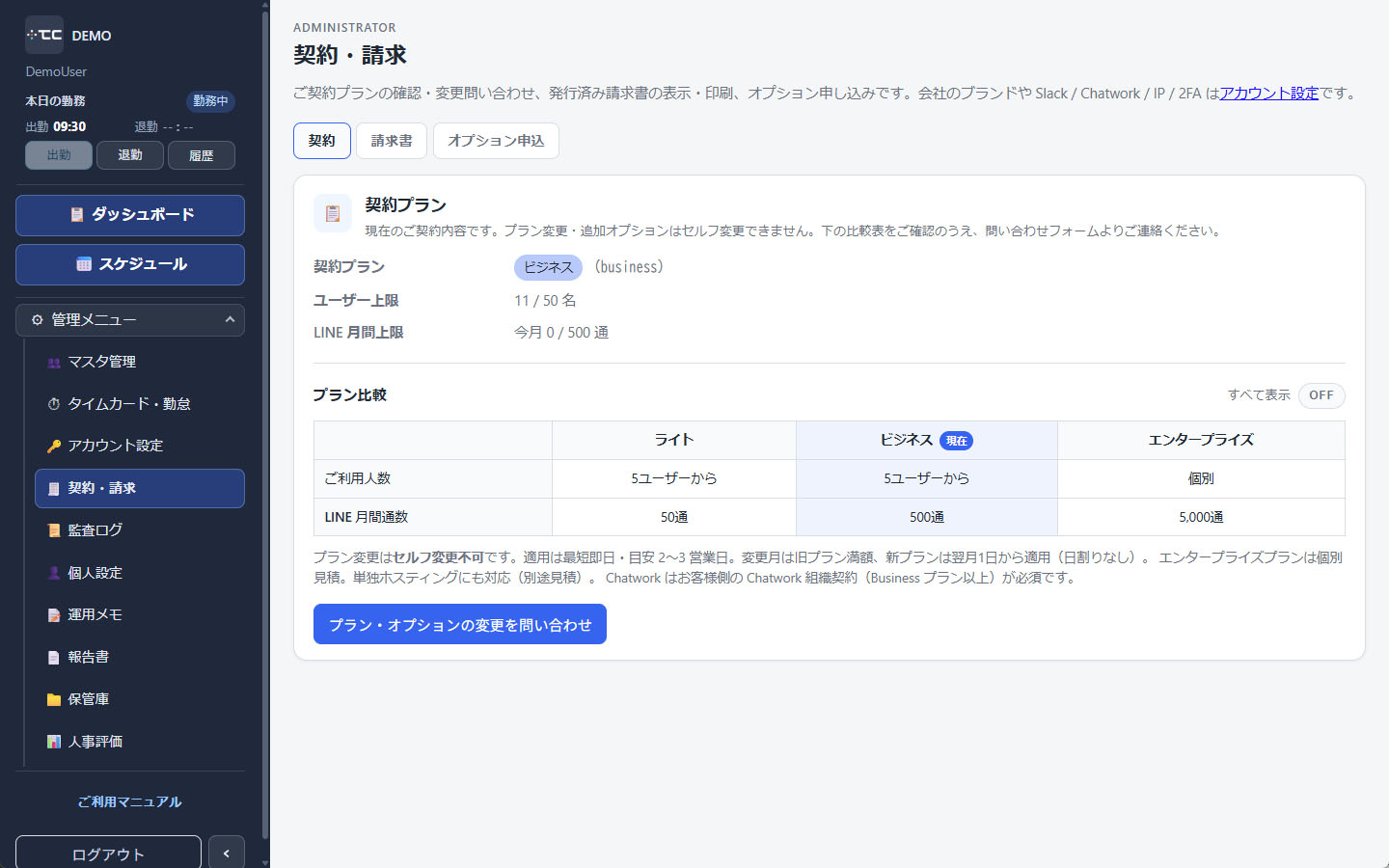Open the ダッシュボード button
This screenshot has height=868, width=1389.
[130, 215]
